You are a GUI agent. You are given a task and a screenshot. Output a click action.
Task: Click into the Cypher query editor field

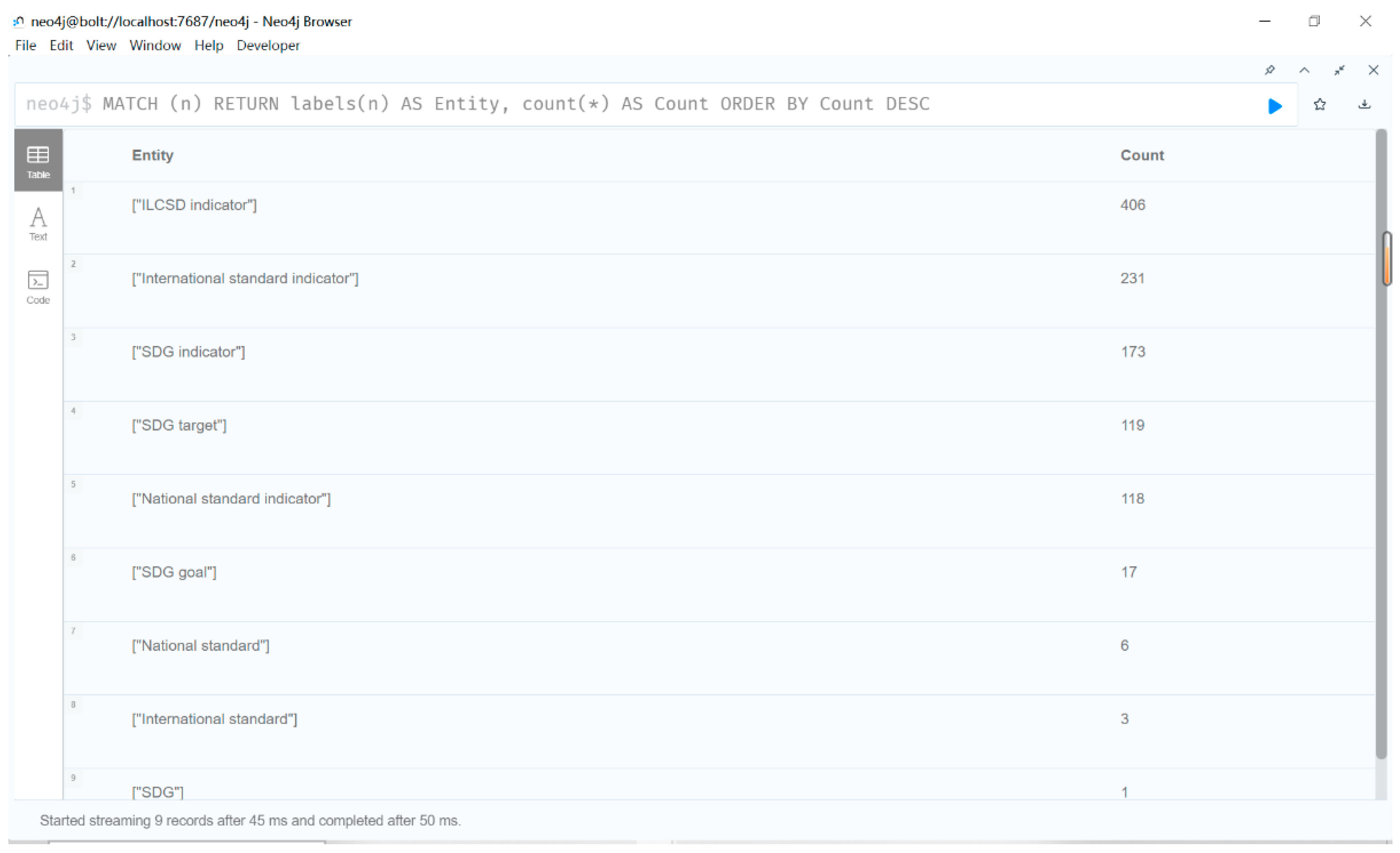[568, 104]
